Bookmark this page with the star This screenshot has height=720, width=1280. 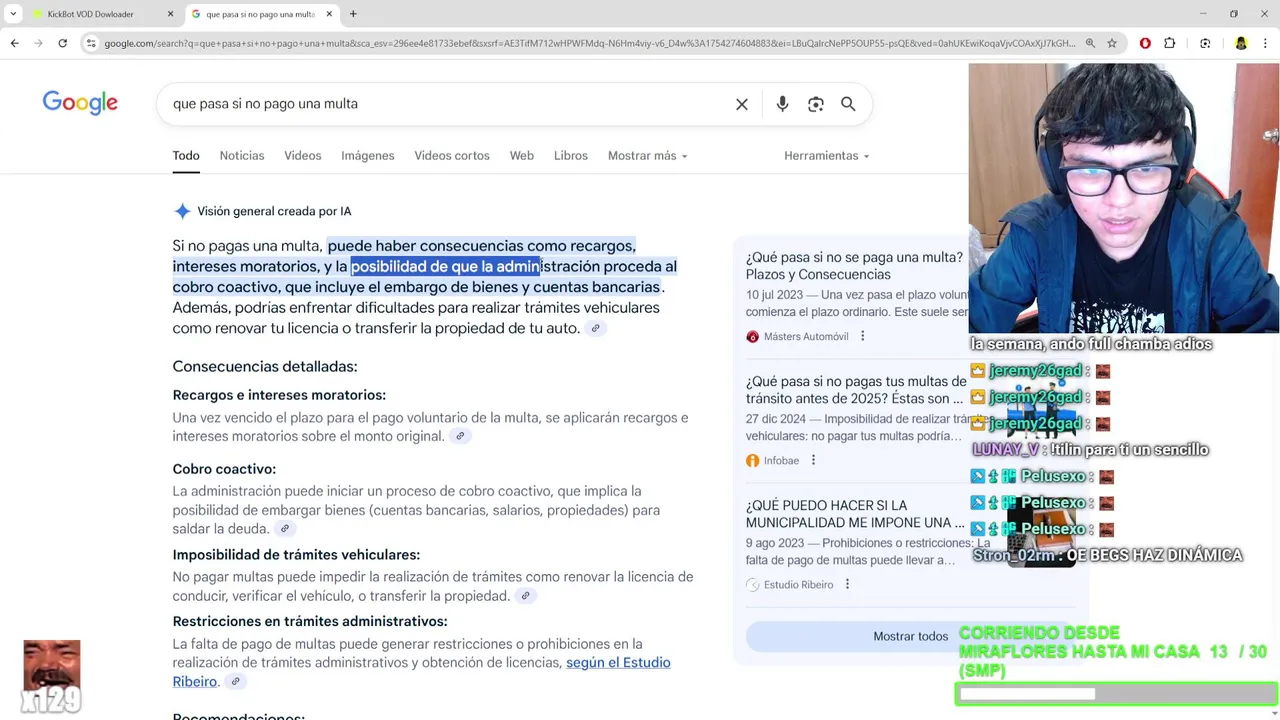click(x=1112, y=43)
